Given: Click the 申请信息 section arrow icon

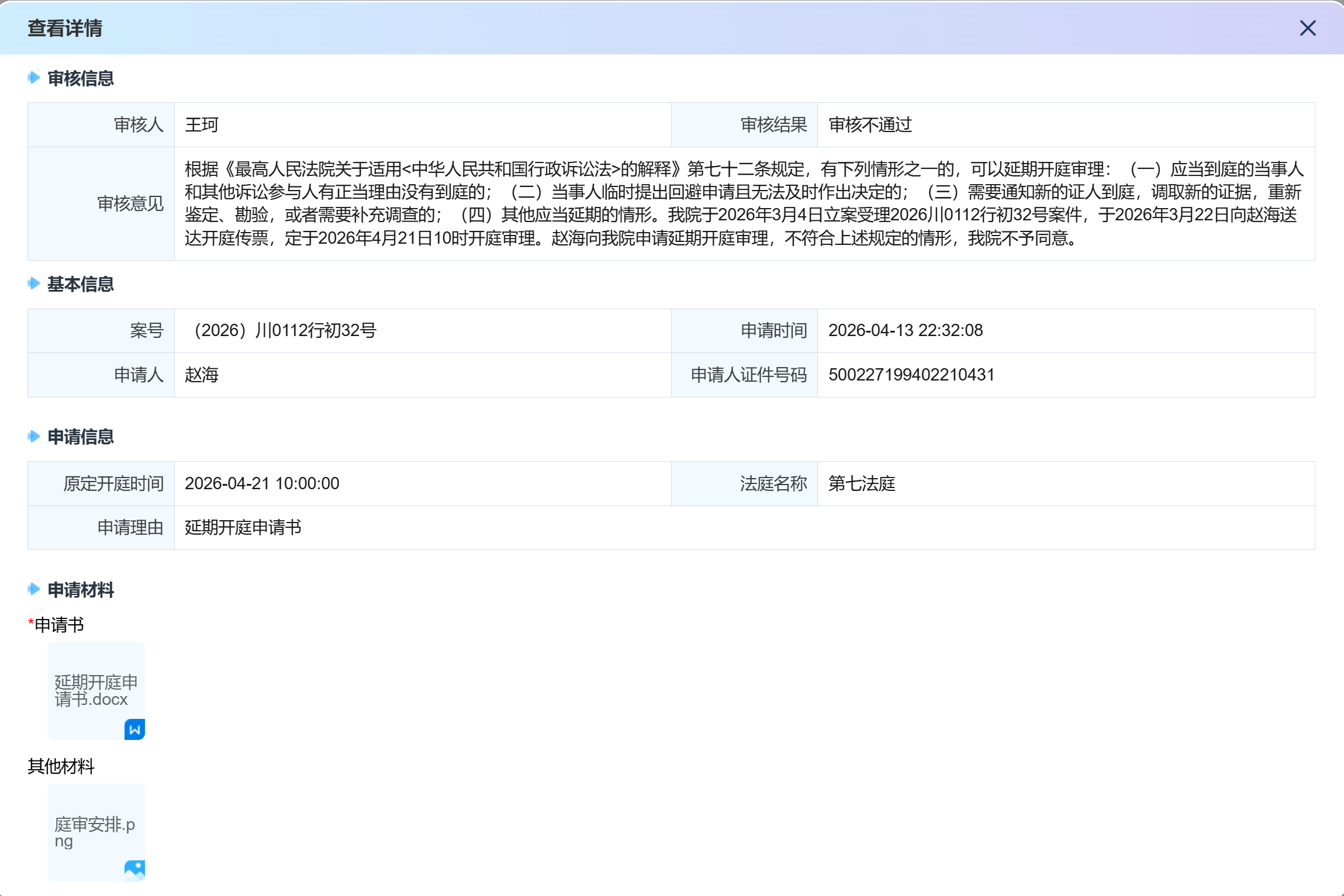Looking at the screenshot, I should 34,436.
